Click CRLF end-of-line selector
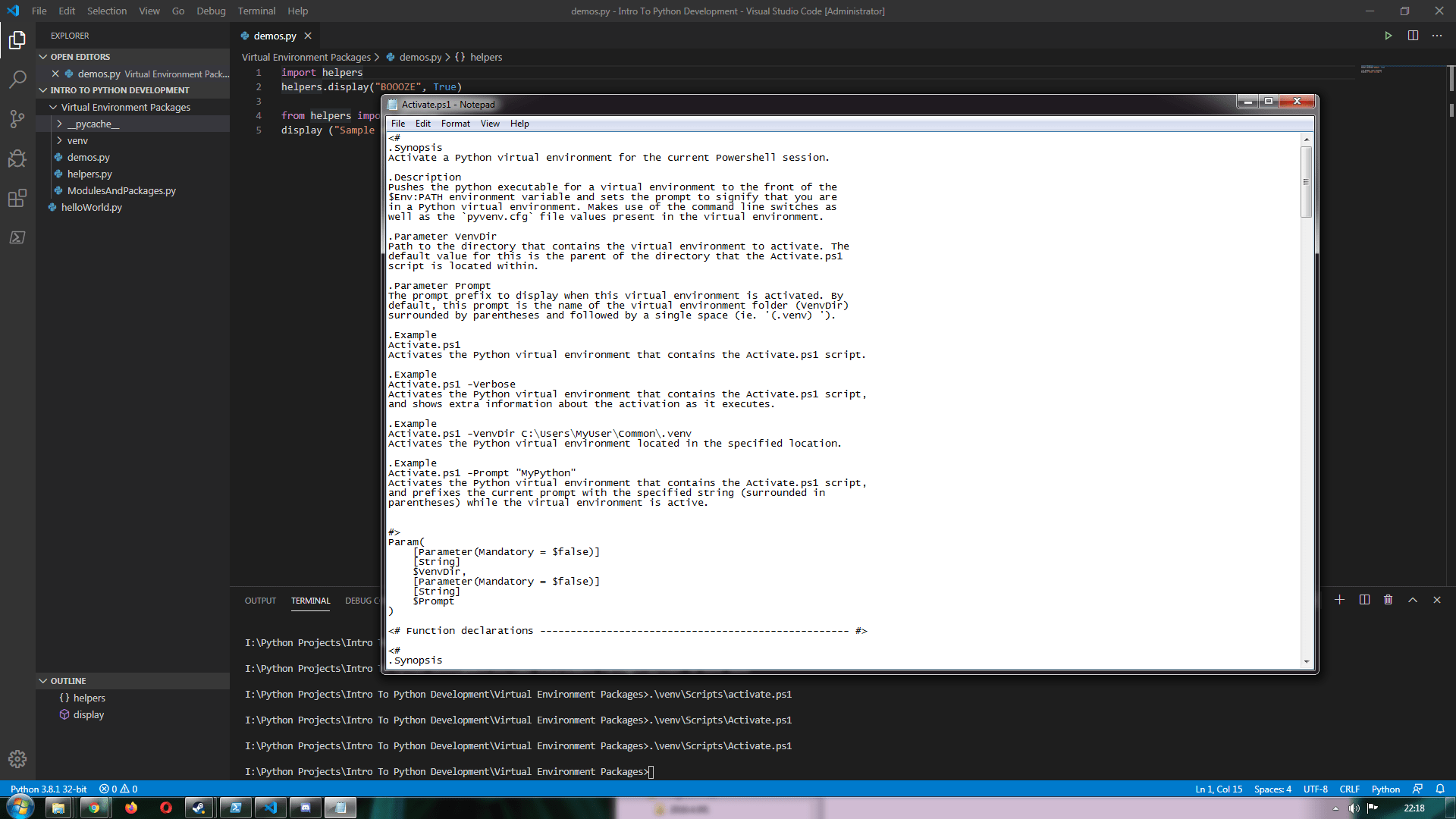 tap(1349, 789)
